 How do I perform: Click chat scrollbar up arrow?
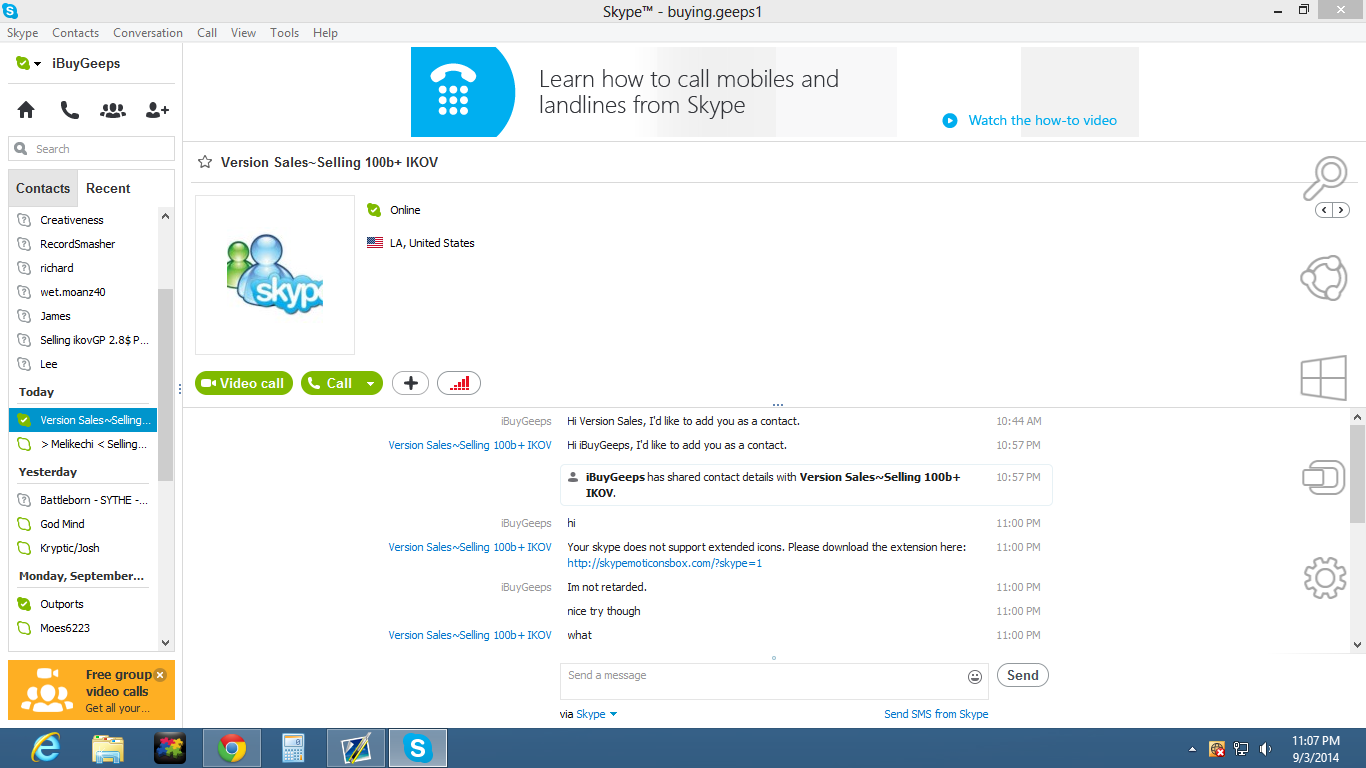1357,417
